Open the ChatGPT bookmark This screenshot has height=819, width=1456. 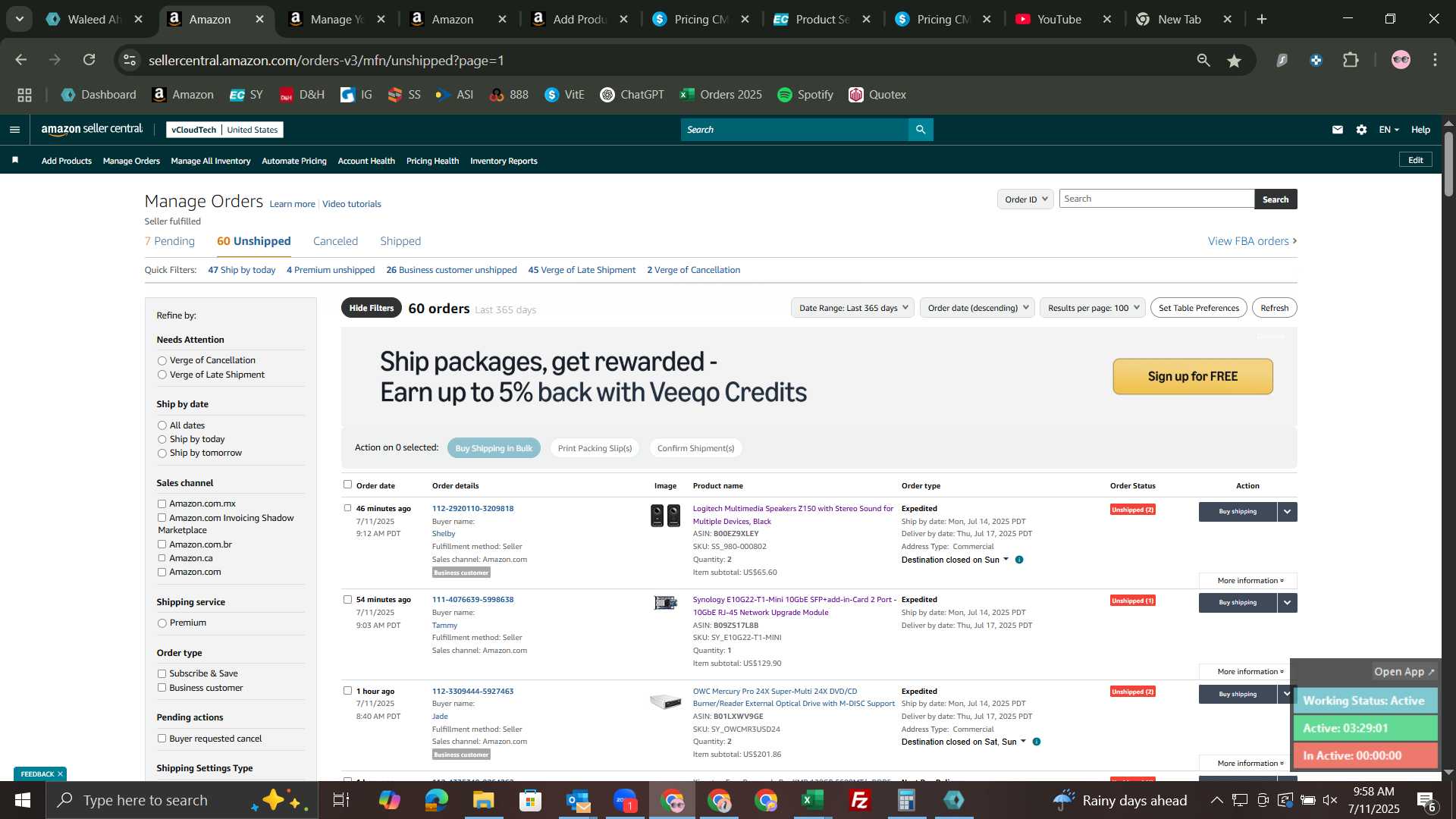tap(632, 95)
